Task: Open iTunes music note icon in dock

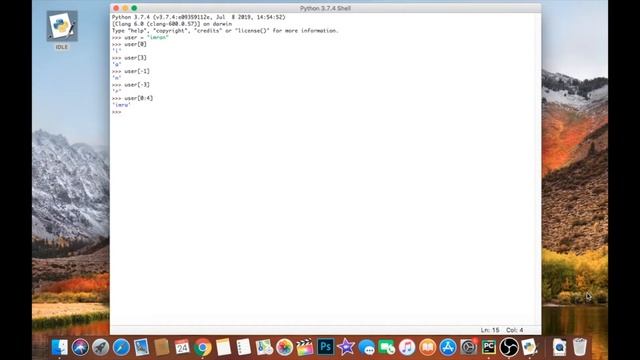Action: pyautogui.click(x=407, y=347)
